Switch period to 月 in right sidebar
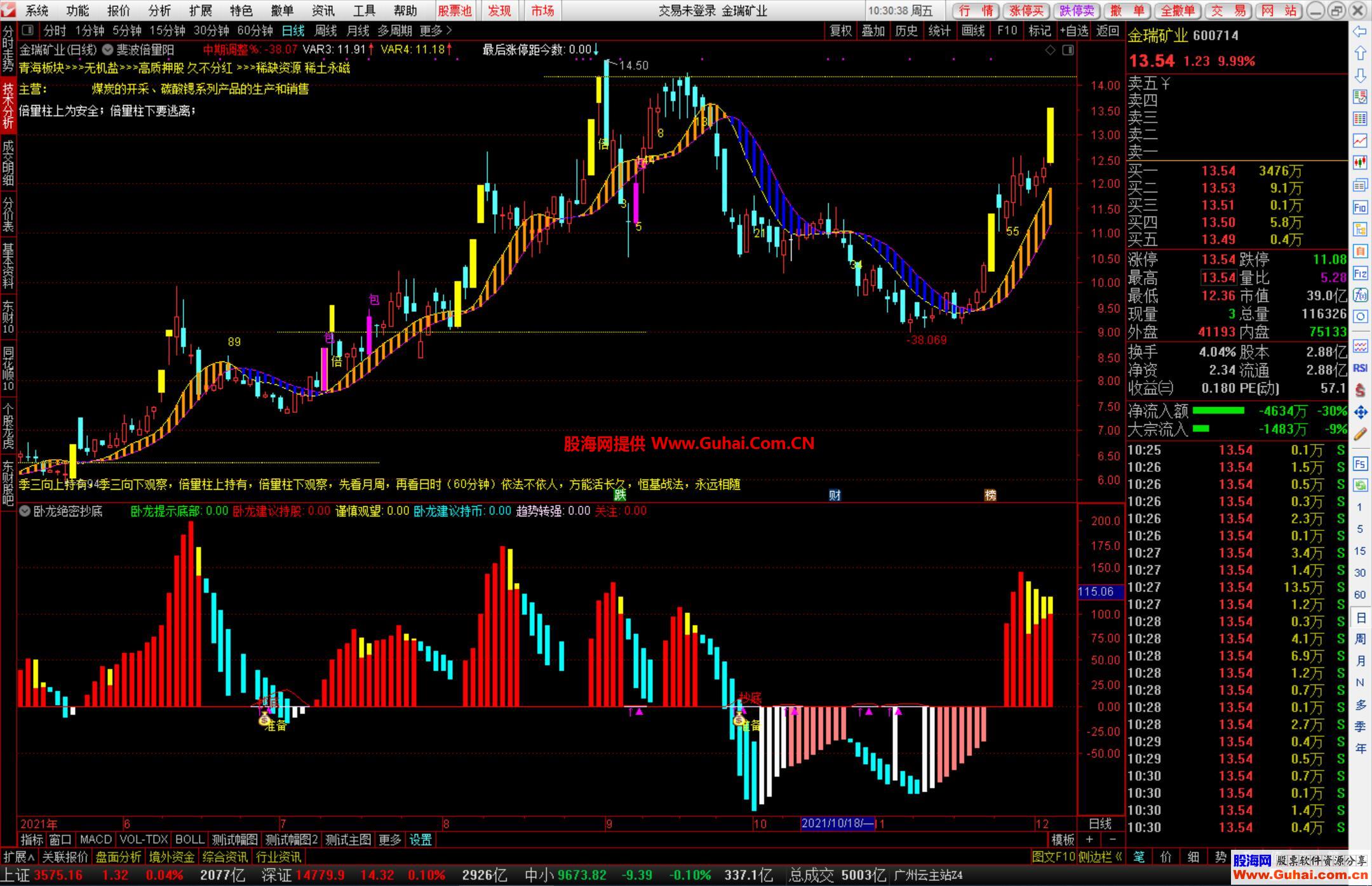Viewport: 1372px width, 886px height. click(x=1360, y=661)
